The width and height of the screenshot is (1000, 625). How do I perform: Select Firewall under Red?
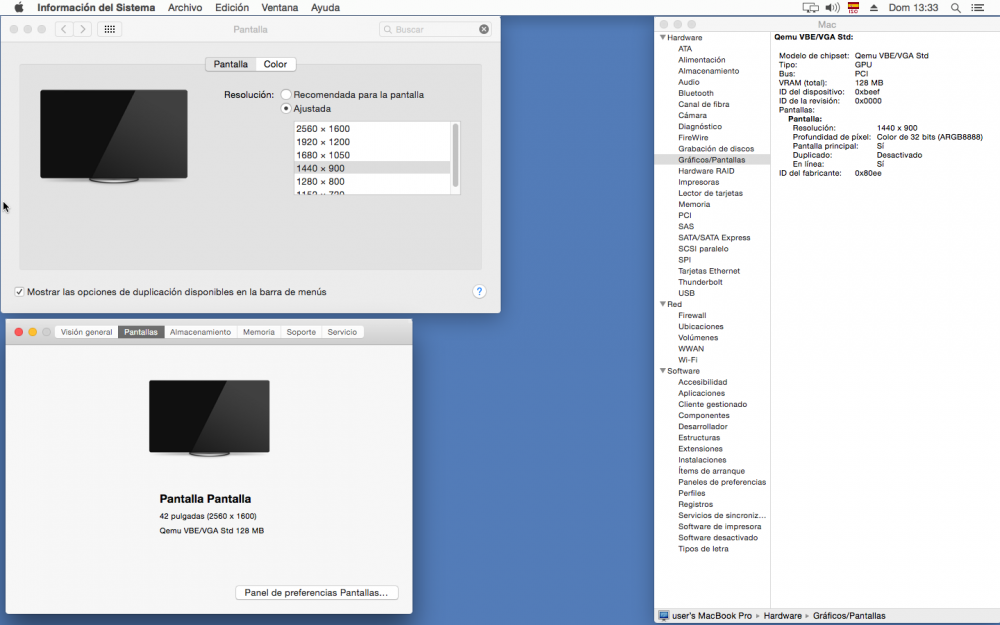click(x=692, y=316)
